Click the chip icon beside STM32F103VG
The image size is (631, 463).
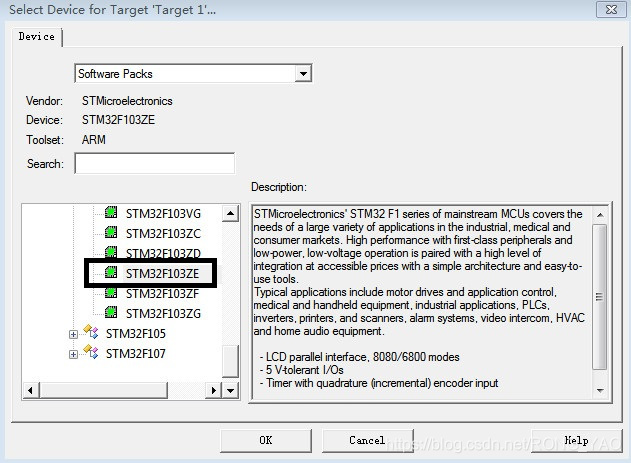111,212
